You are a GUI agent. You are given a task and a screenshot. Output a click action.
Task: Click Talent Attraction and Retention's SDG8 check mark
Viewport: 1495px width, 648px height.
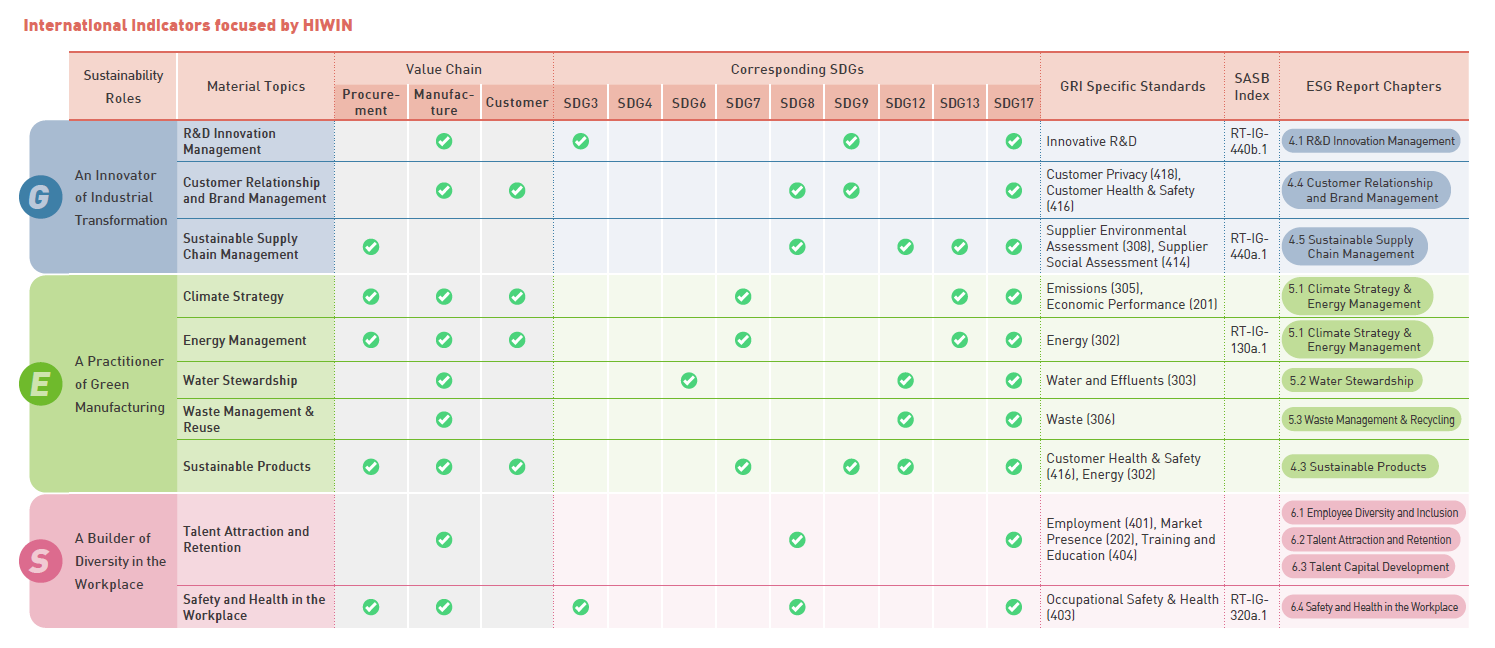pos(797,539)
